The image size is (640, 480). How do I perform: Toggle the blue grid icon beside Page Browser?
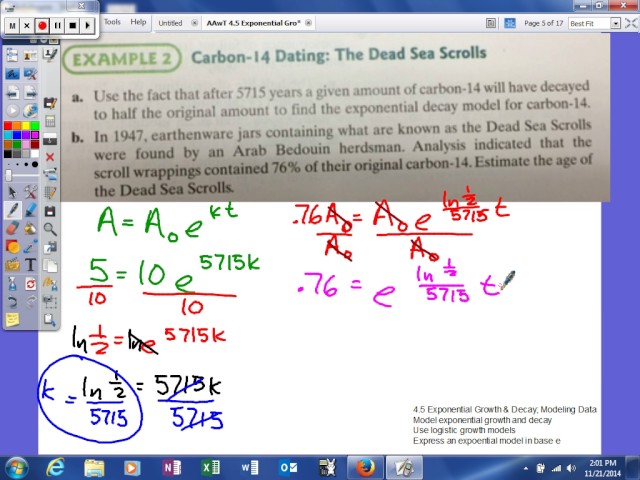click(x=510, y=23)
